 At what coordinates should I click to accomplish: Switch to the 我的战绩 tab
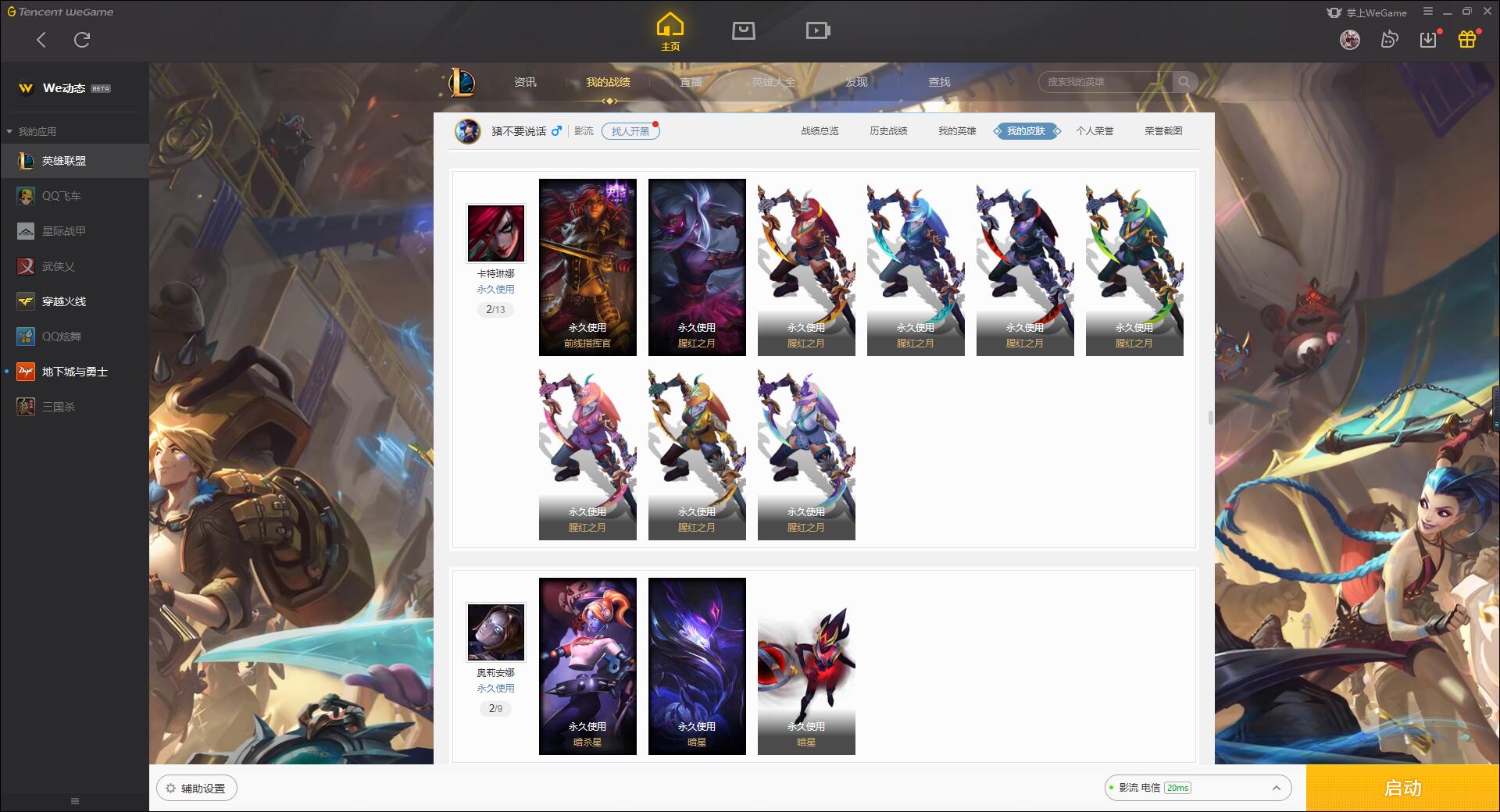click(x=608, y=82)
